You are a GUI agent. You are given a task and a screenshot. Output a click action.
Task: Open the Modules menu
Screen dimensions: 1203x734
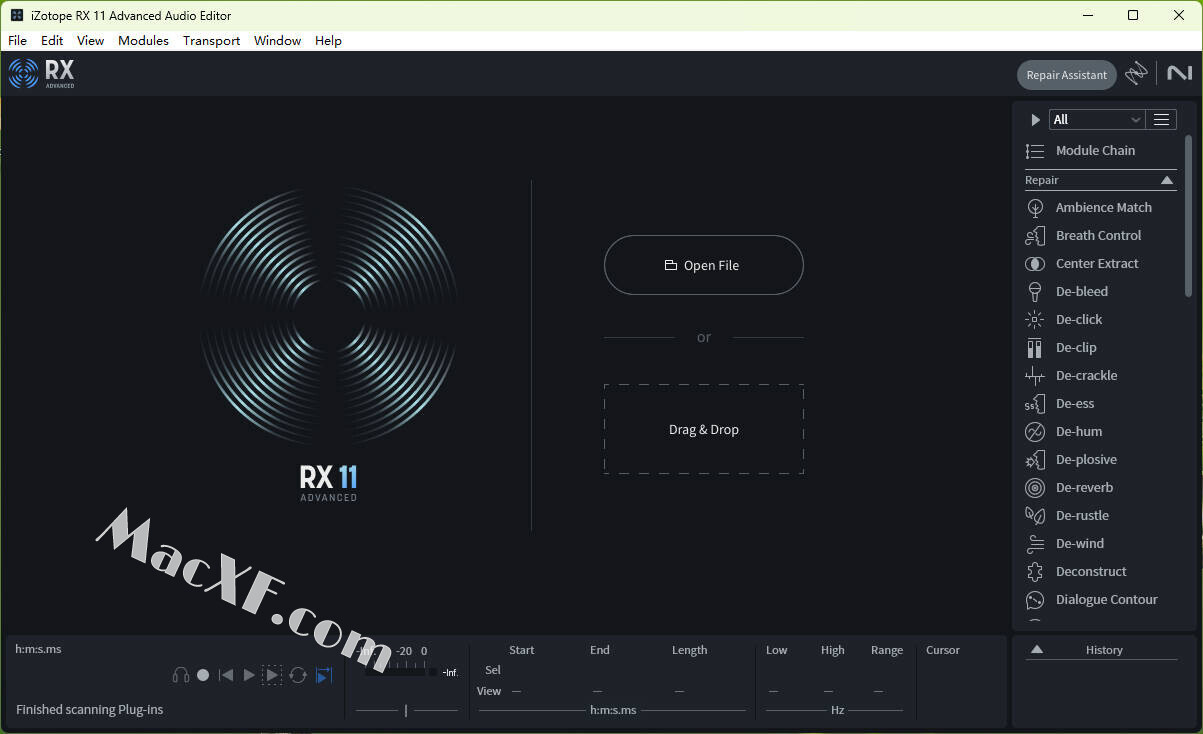tap(143, 40)
